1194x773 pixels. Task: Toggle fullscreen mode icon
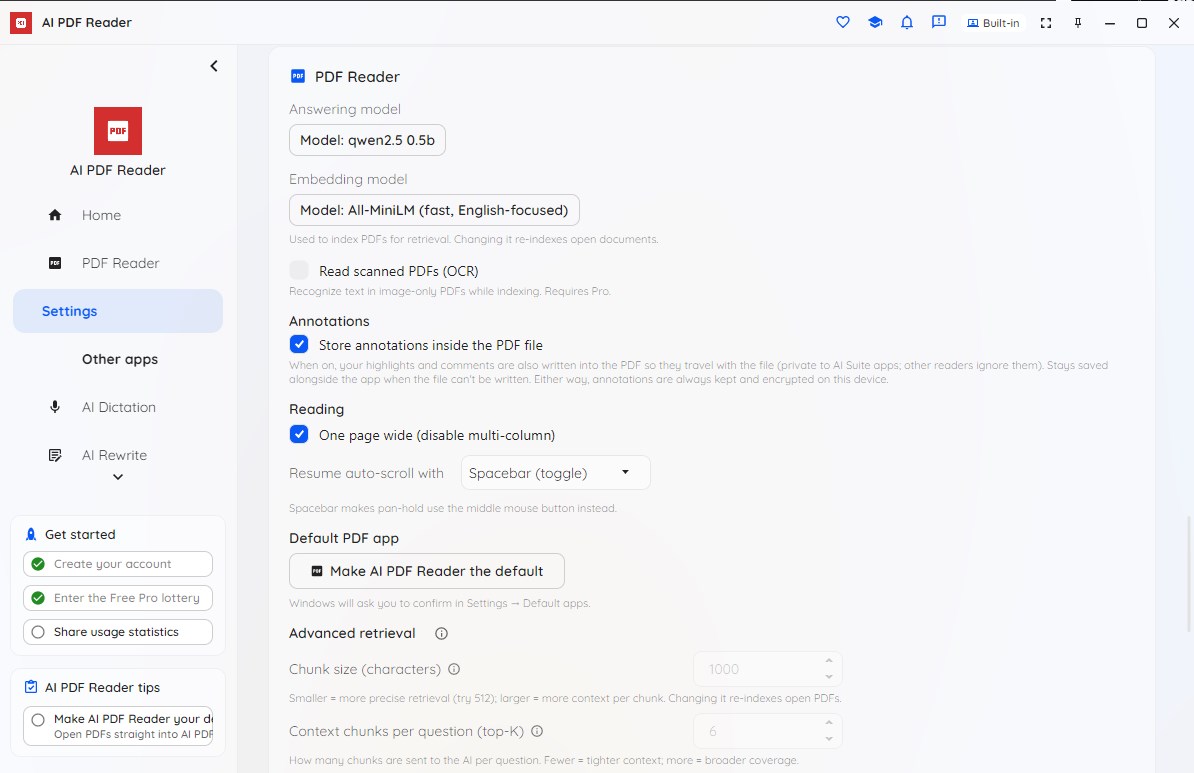tap(1046, 23)
